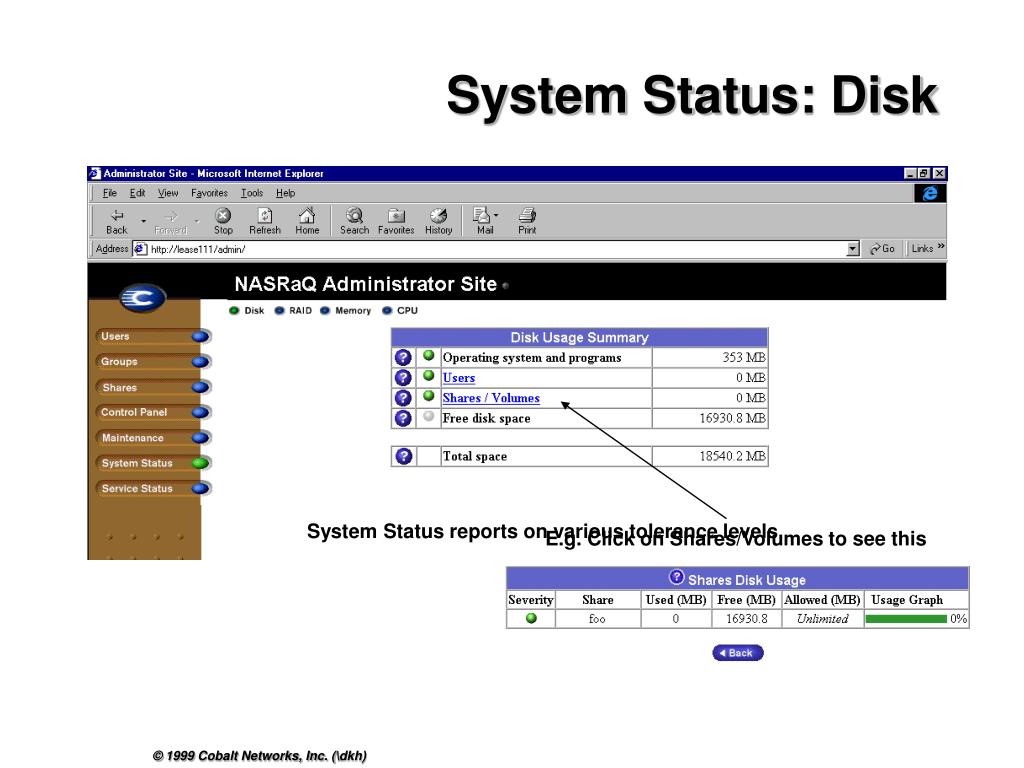Open help for Operating system and programs row

click(403, 357)
